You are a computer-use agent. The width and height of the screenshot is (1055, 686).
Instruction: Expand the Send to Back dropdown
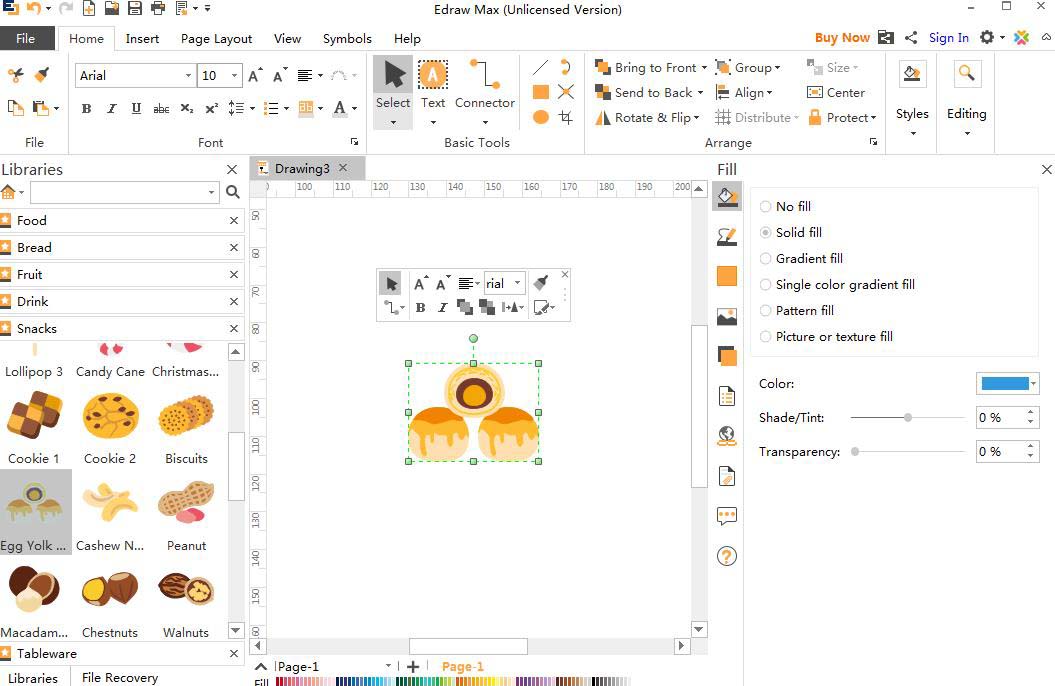[700, 93]
